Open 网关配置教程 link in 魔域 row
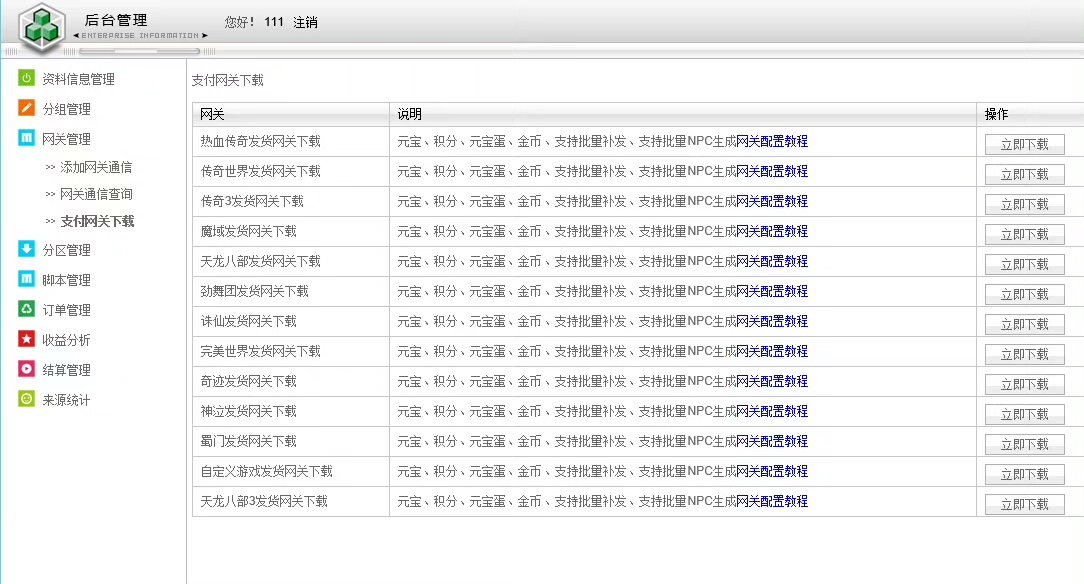The width and height of the screenshot is (1084, 584). click(772, 232)
